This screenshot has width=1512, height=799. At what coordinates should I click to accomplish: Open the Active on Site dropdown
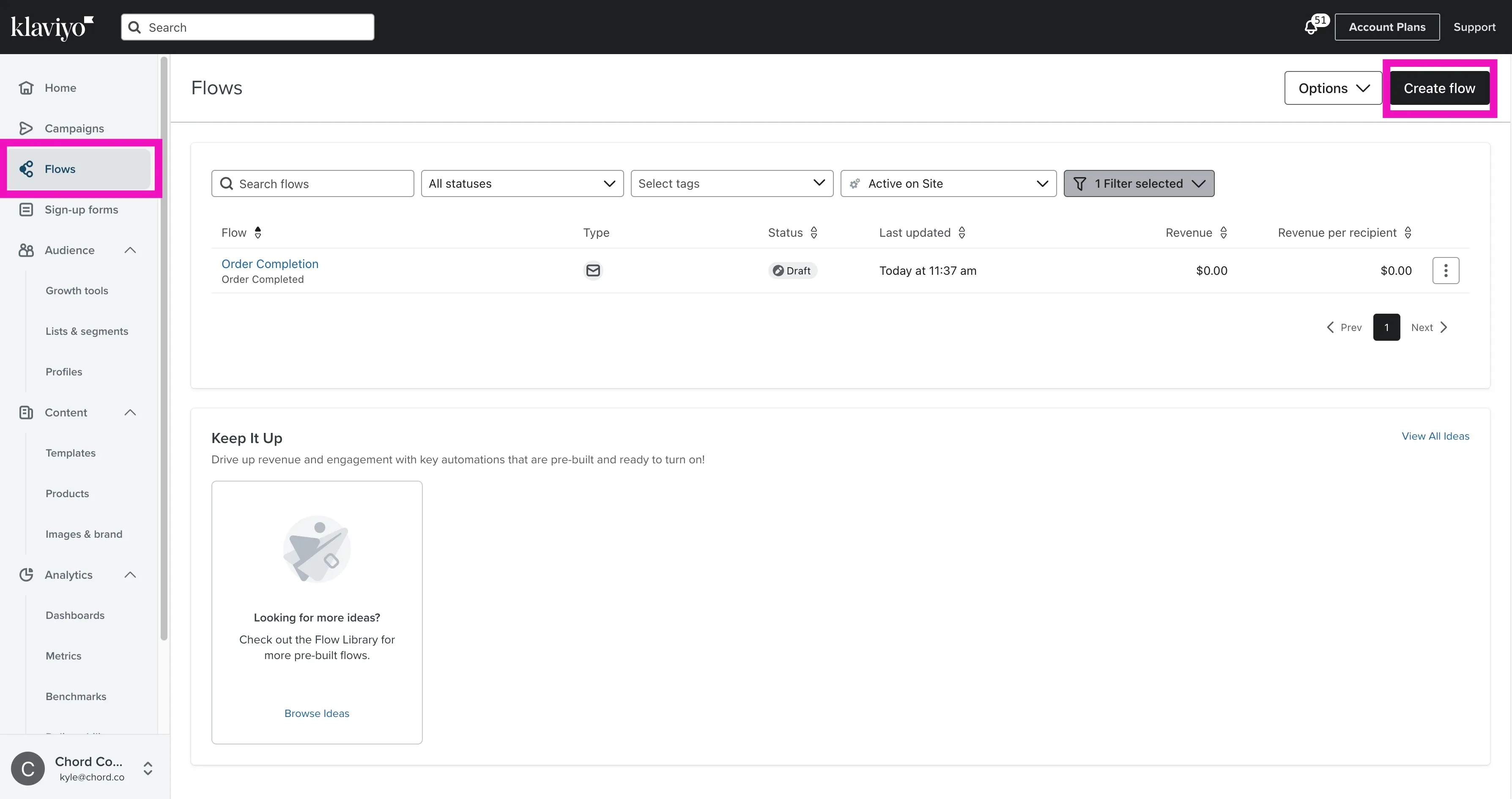(x=948, y=184)
